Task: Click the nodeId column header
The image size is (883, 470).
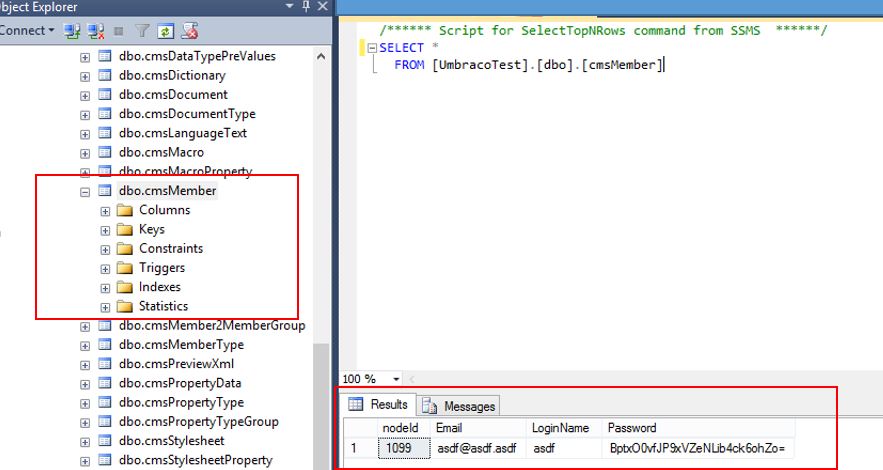Action: (404, 428)
